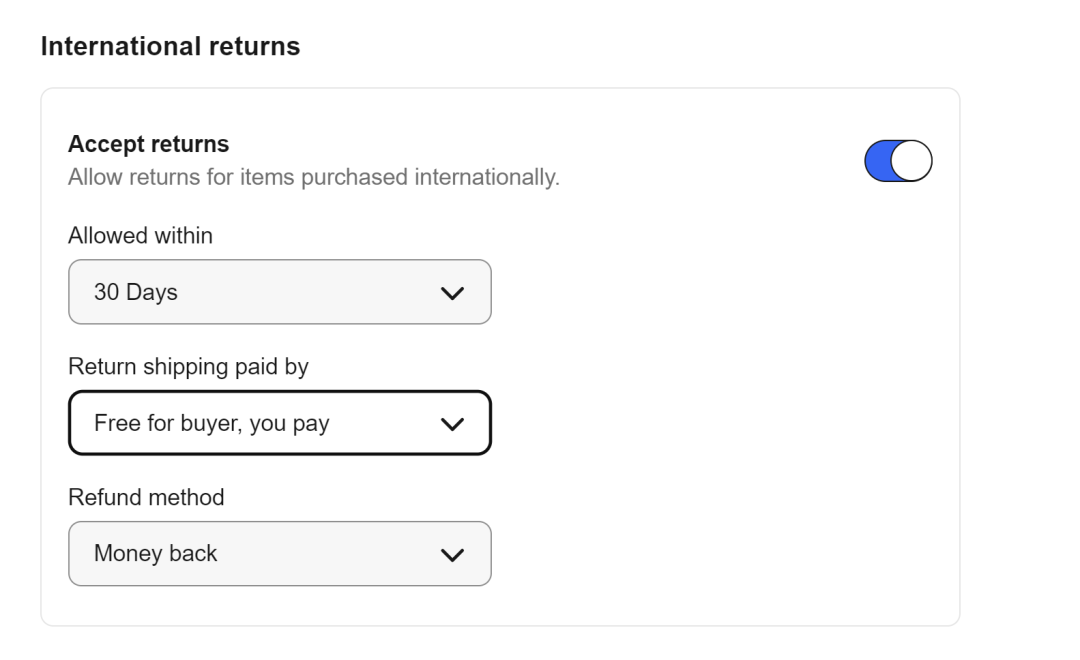Image resolution: width=1080 pixels, height=660 pixels.
Task: Click the Allowed within field label
Action: 140,236
